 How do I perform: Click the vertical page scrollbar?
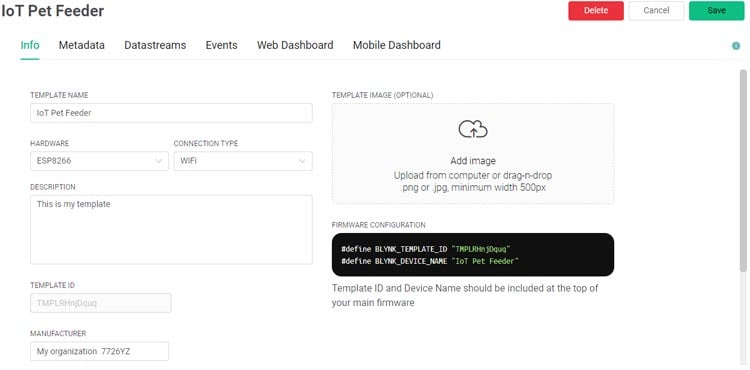743,170
